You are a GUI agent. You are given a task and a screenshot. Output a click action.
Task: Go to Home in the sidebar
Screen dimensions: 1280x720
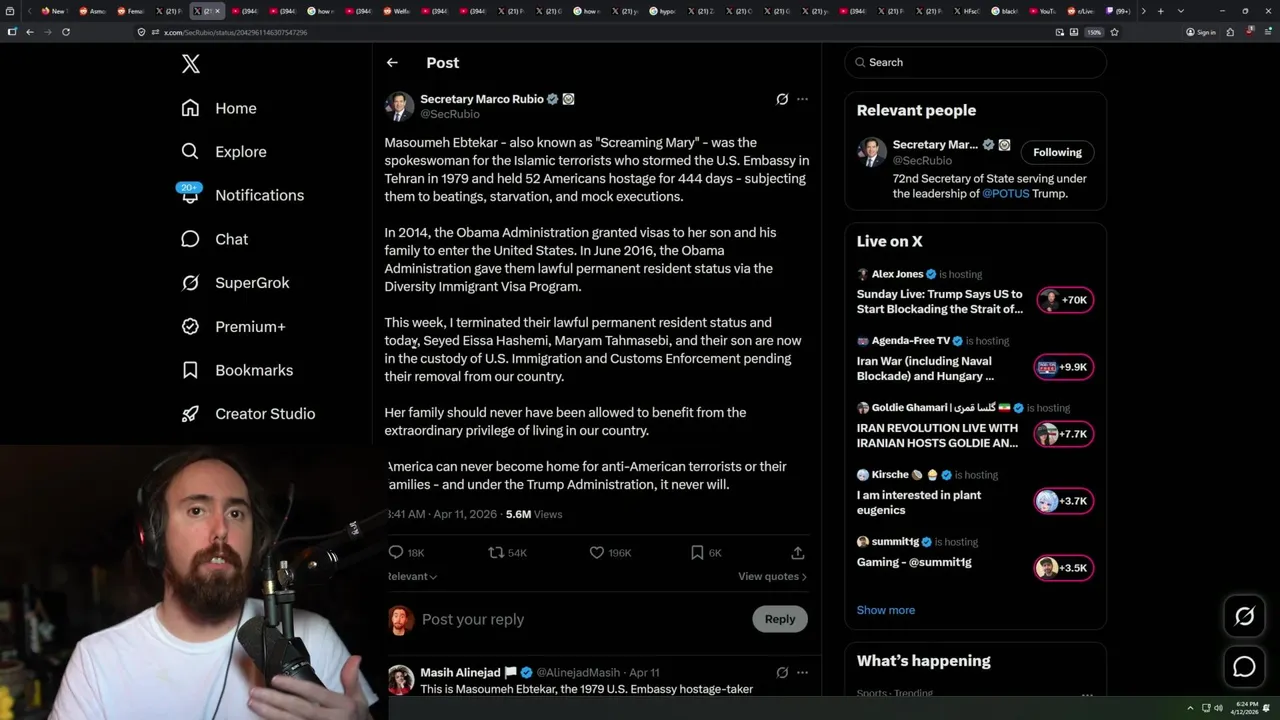coord(219,108)
